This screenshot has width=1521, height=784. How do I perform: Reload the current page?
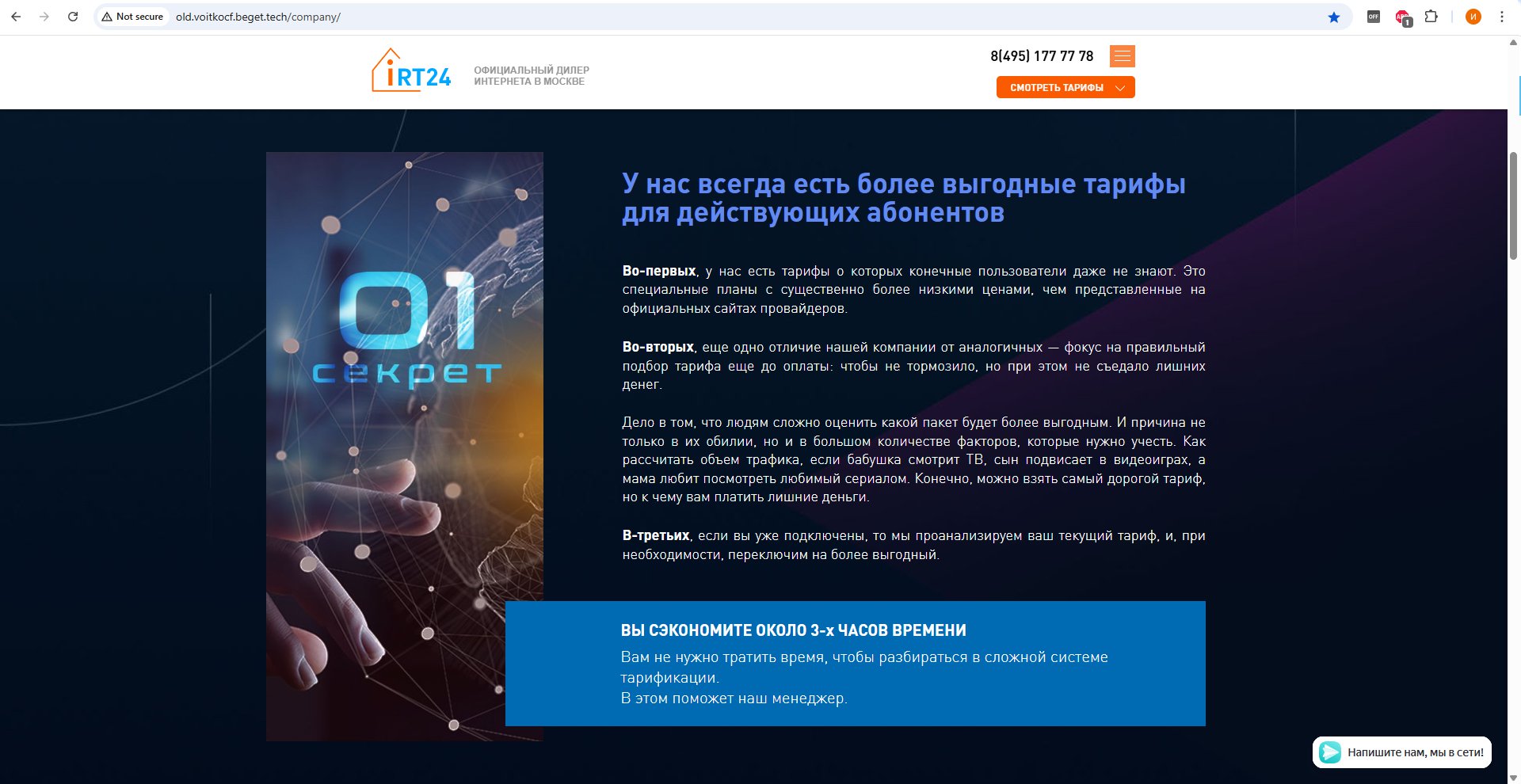pos(74,16)
